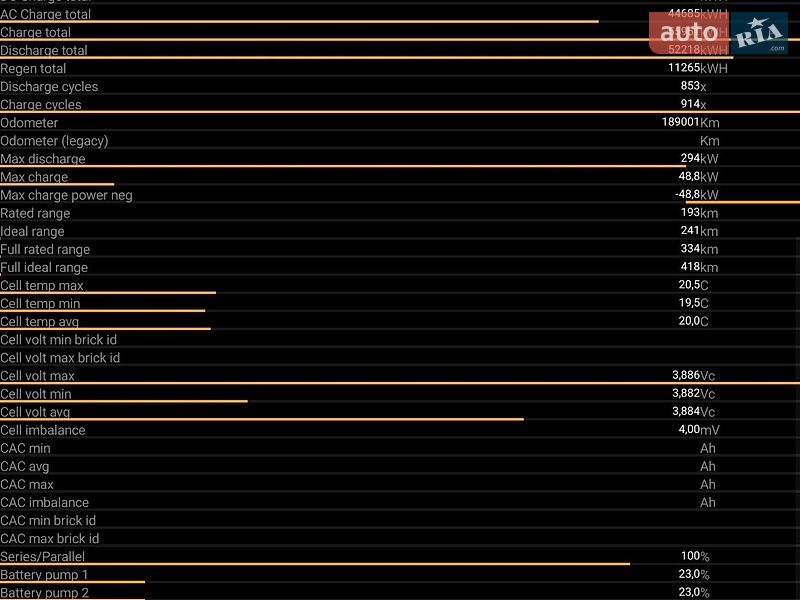The height and width of the screenshot is (600, 800).
Task: Select the 'Regen total' label
Action: 33,68
